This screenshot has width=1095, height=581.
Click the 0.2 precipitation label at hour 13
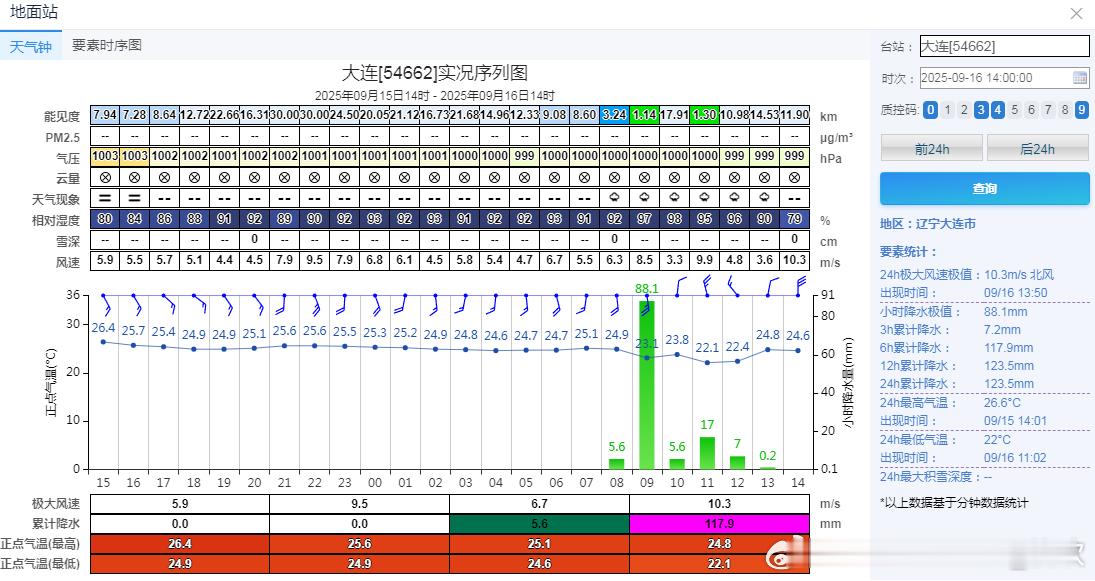pos(767,455)
